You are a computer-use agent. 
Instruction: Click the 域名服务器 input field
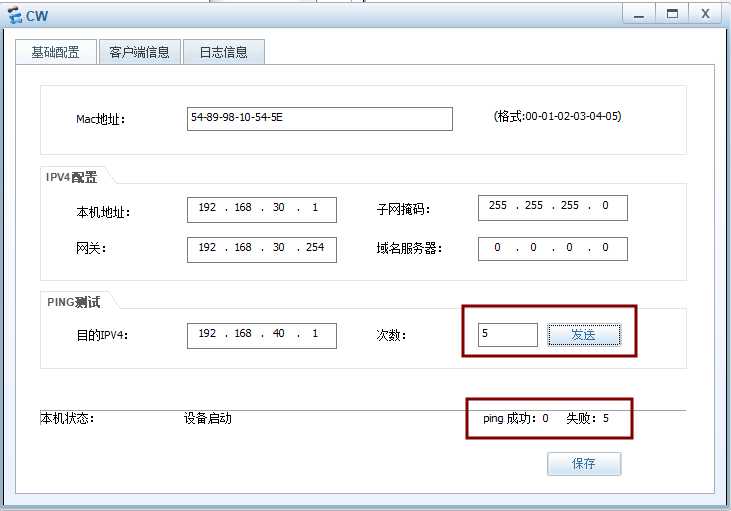coord(553,249)
